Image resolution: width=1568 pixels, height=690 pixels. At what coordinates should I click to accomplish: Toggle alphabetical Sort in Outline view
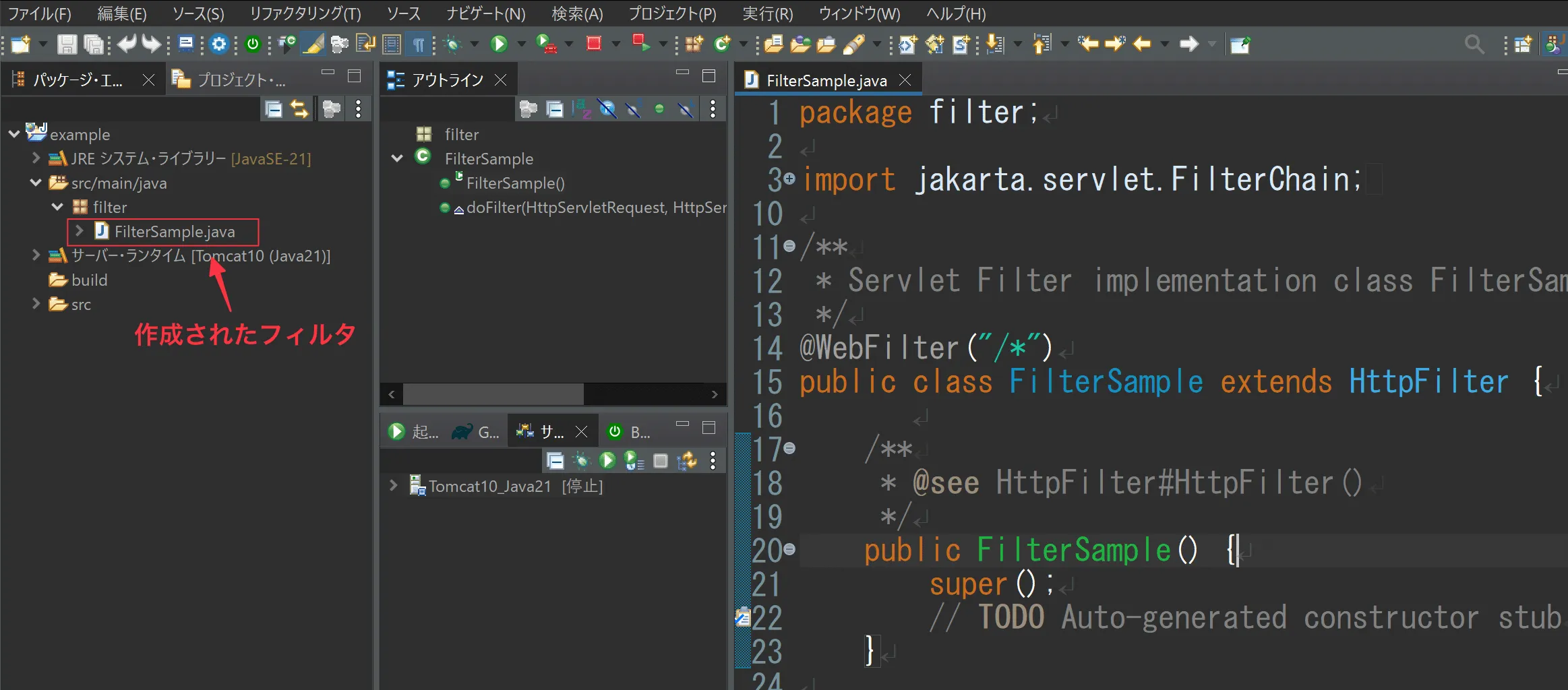[581, 109]
